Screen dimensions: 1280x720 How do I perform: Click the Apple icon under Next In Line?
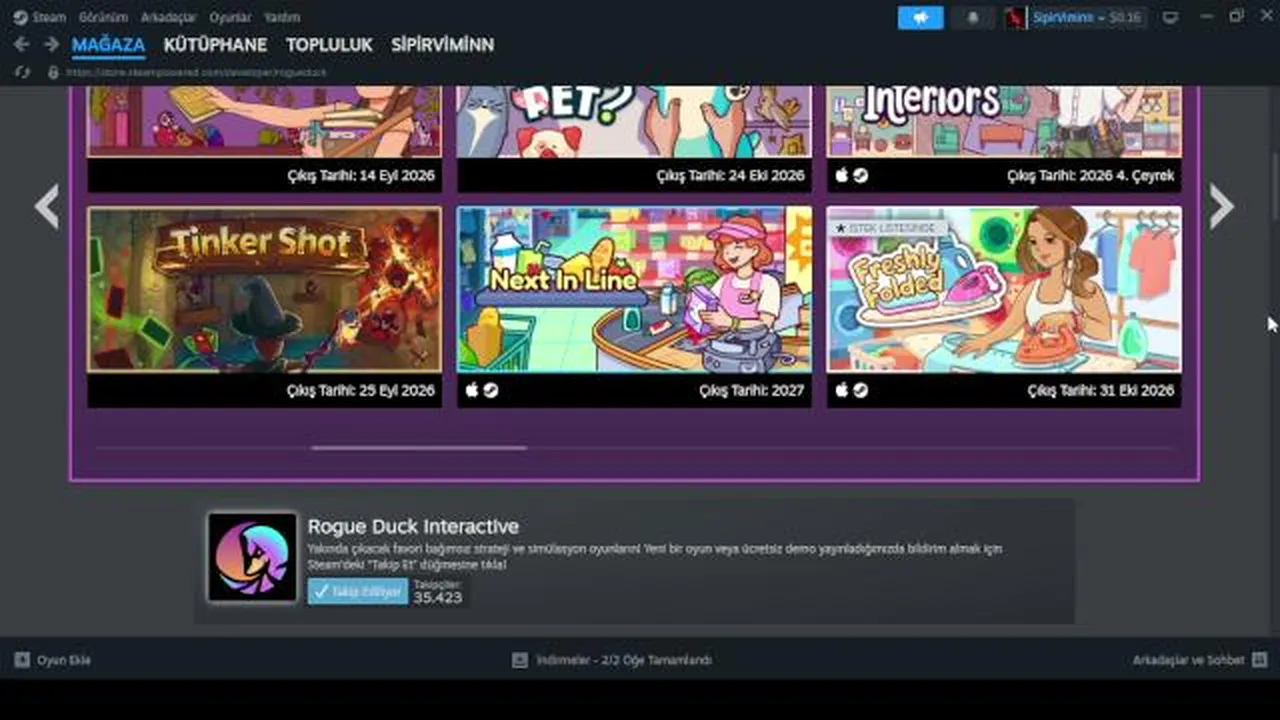pos(472,390)
